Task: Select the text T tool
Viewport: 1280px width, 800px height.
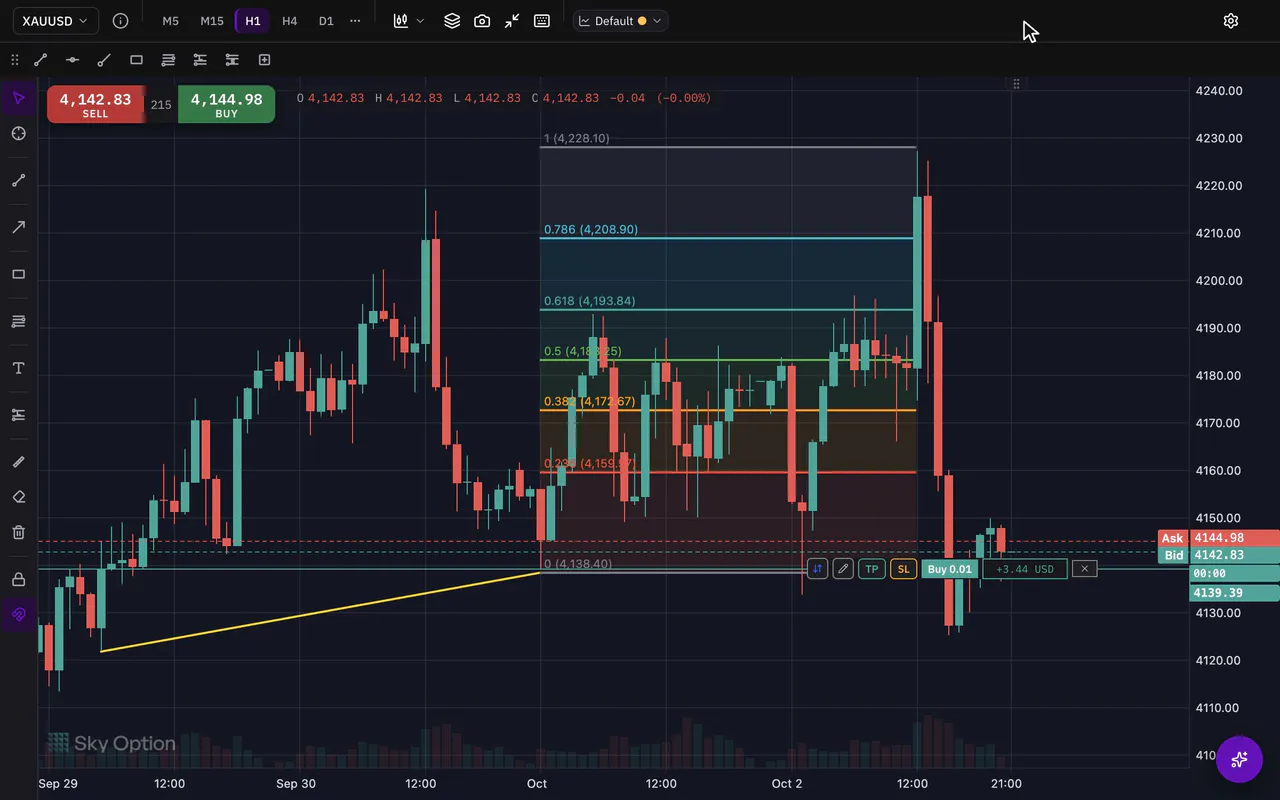Action: (x=18, y=368)
